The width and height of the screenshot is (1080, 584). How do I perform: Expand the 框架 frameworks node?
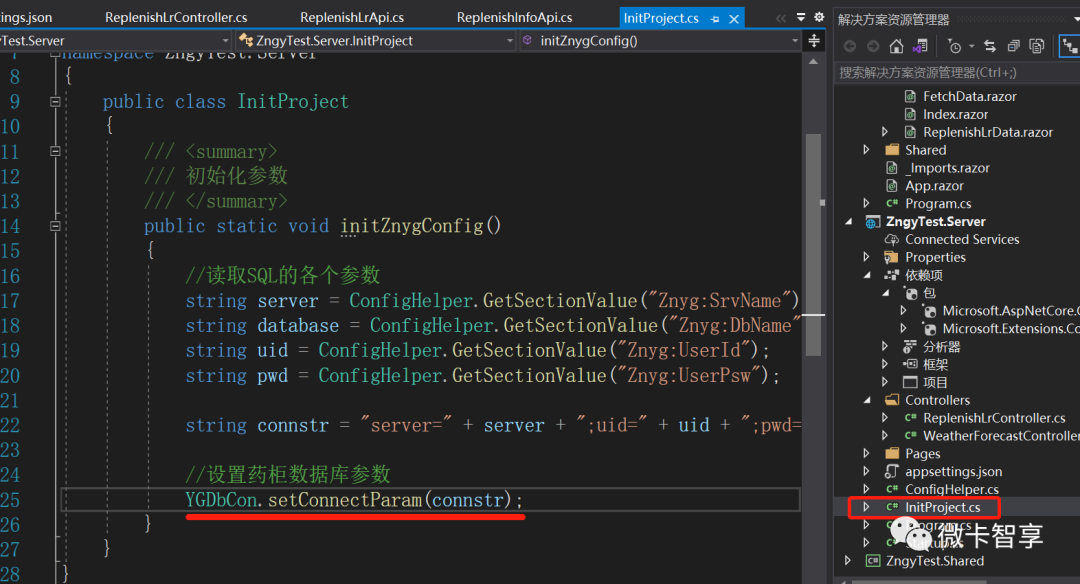(885, 364)
